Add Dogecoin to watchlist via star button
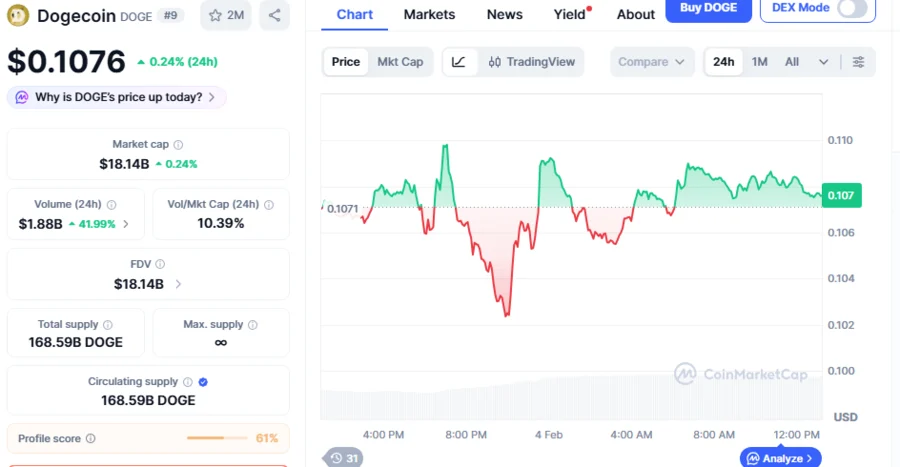Image resolution: width=900 pixels, height=467 pixels. pos(225,15)
